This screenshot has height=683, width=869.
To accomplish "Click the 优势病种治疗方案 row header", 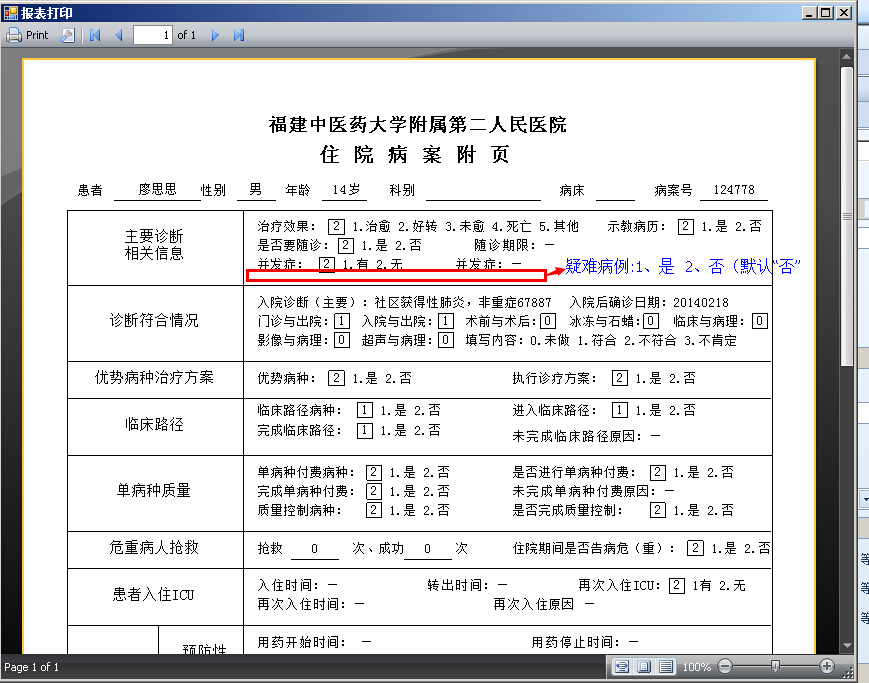I will point(154,378).
